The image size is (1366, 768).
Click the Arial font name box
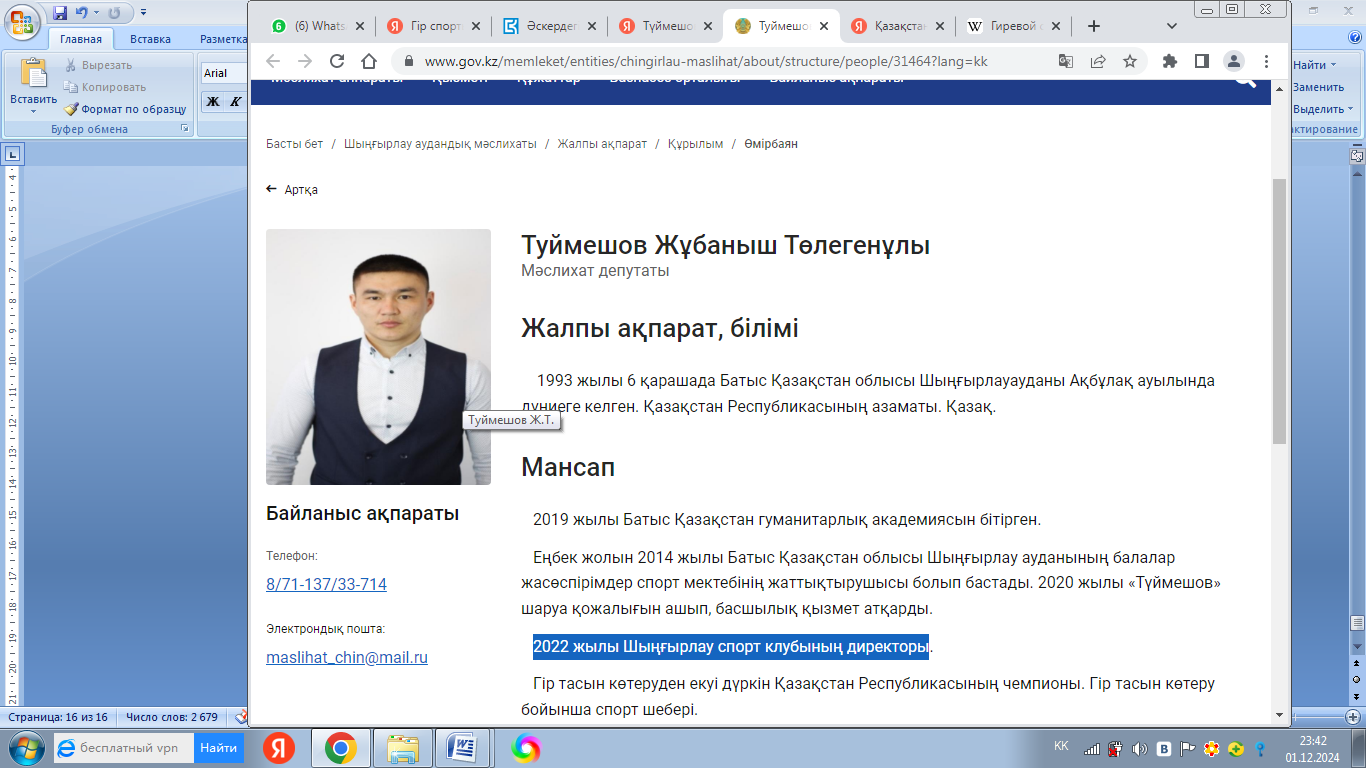tap(224, 73)
